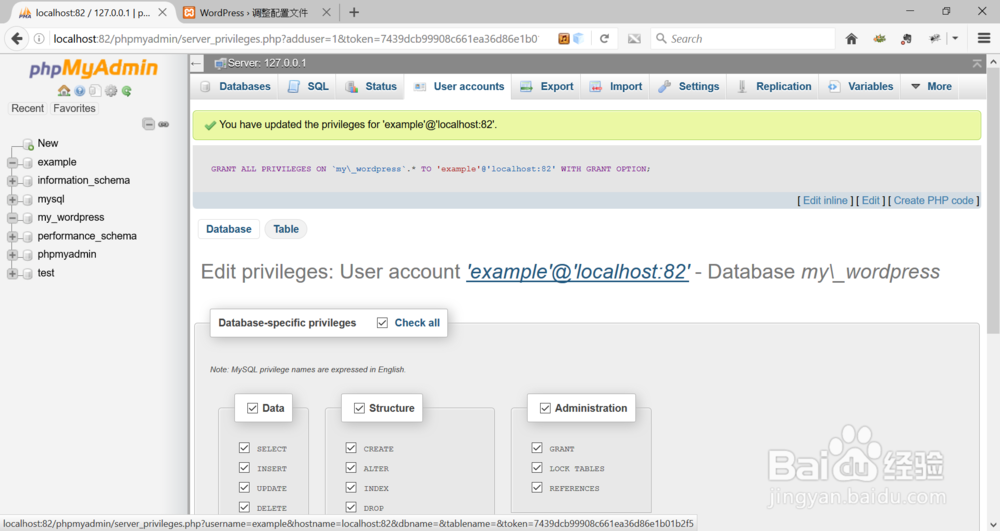This screenshot has width=1000, height=531.
Task: Open the More dropdown menu
Action: point(931,87)
